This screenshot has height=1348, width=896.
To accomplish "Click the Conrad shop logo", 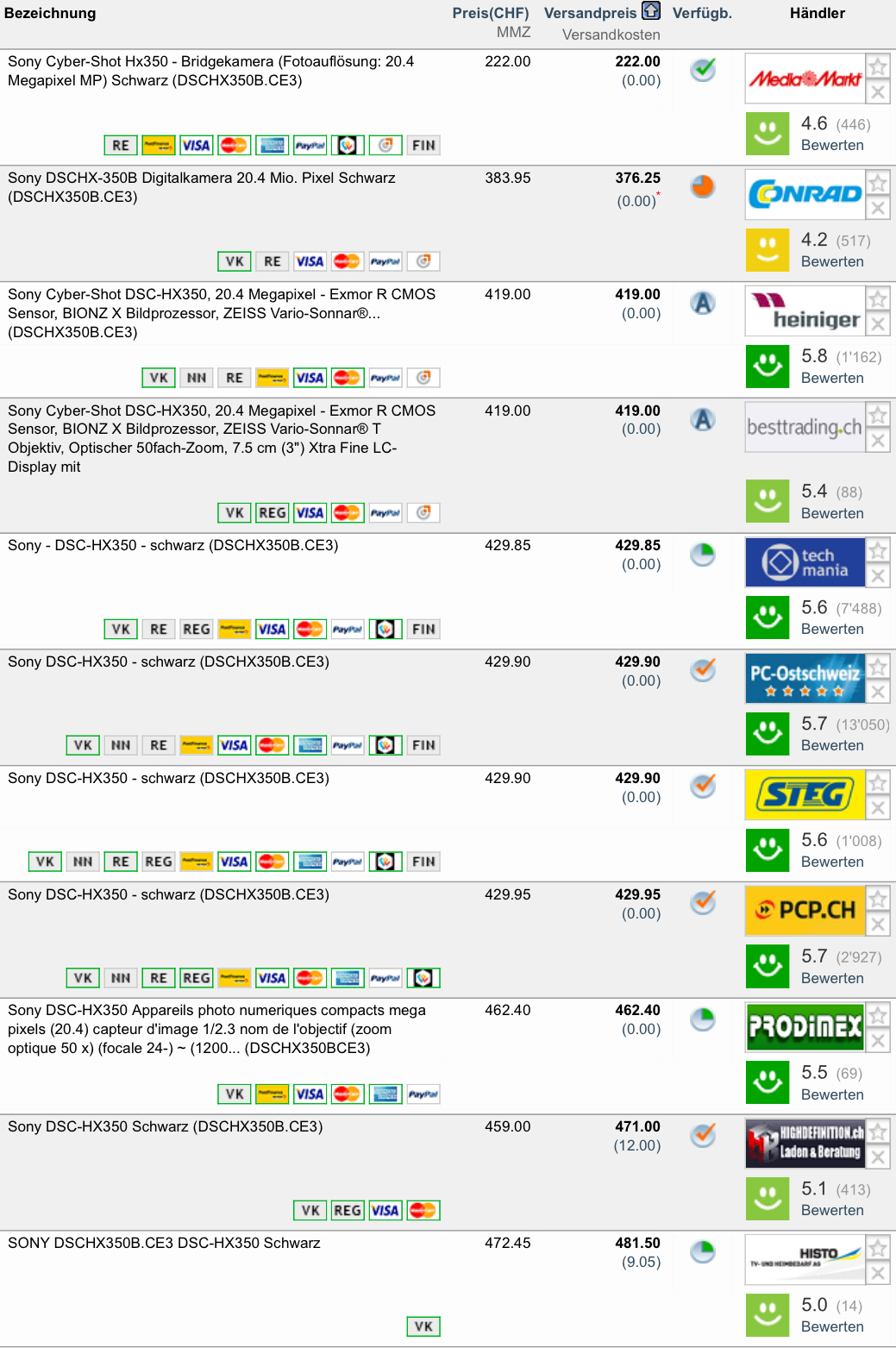I will click(x=805, y=194).
